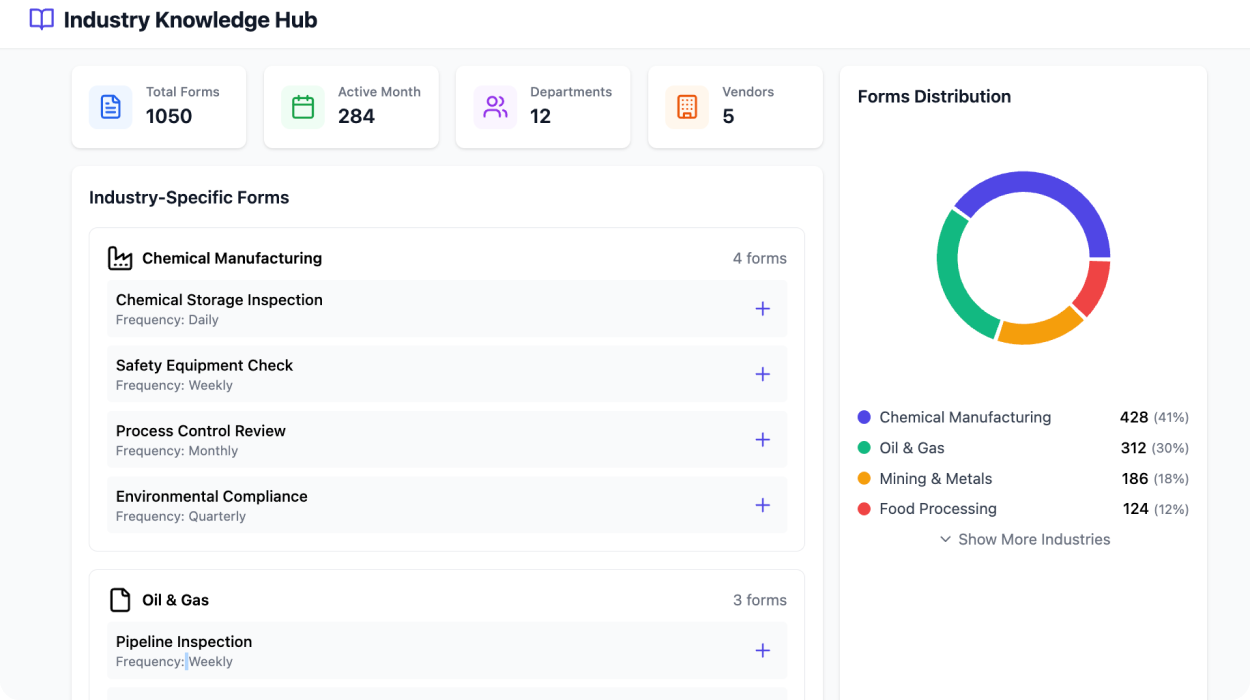
Task: Click the Active Month calendar icon
Action: (303, 107)
